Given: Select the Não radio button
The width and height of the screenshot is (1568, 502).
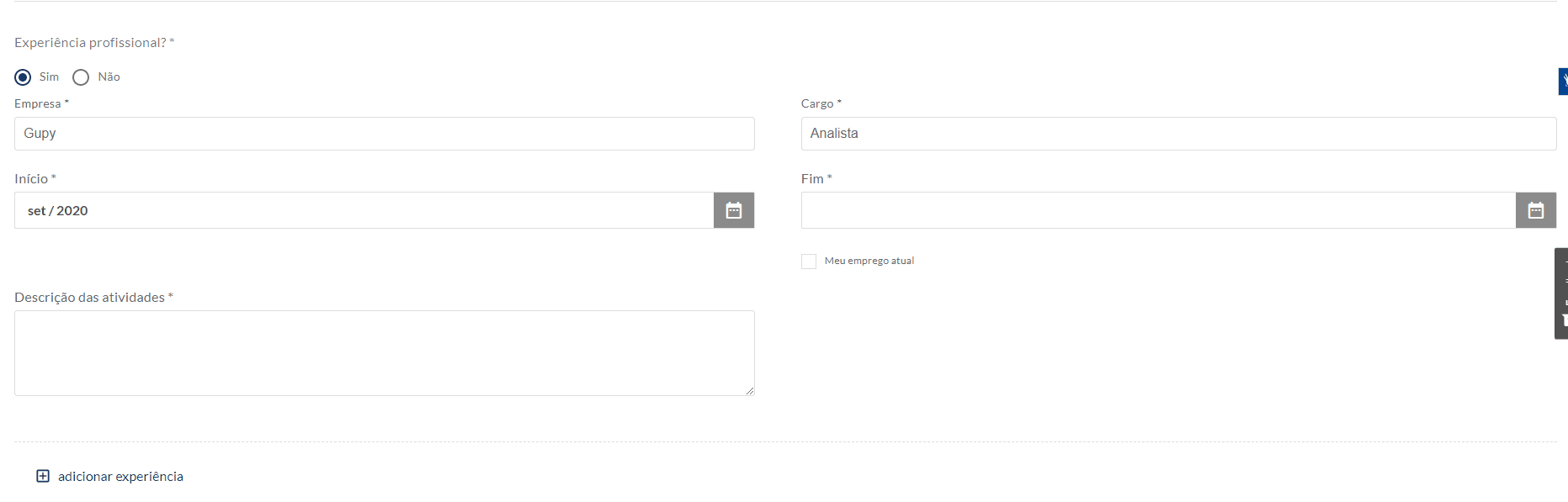Looking at the screenshot, I should coord(81,77).
